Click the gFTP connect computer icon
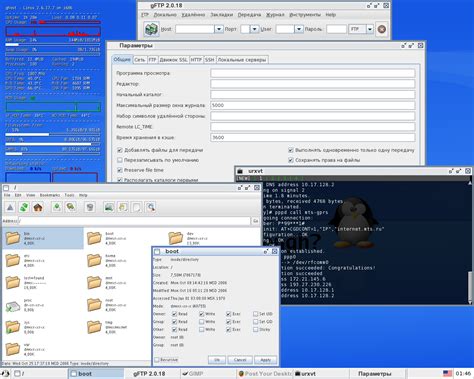The height and width of the screenshot is (379, 474). (151, 29)
